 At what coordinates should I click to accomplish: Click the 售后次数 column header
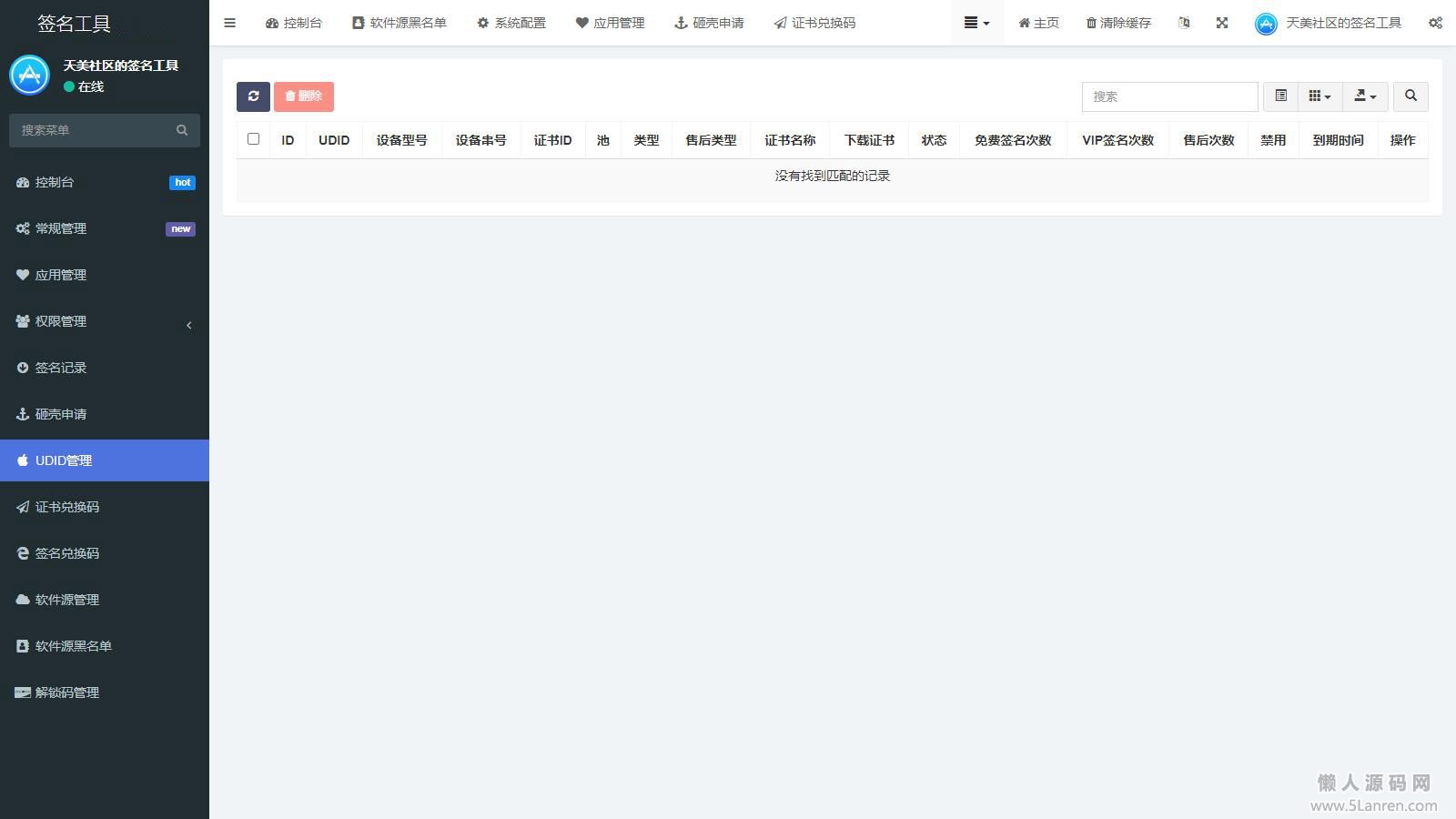[x=1208, y=140]
